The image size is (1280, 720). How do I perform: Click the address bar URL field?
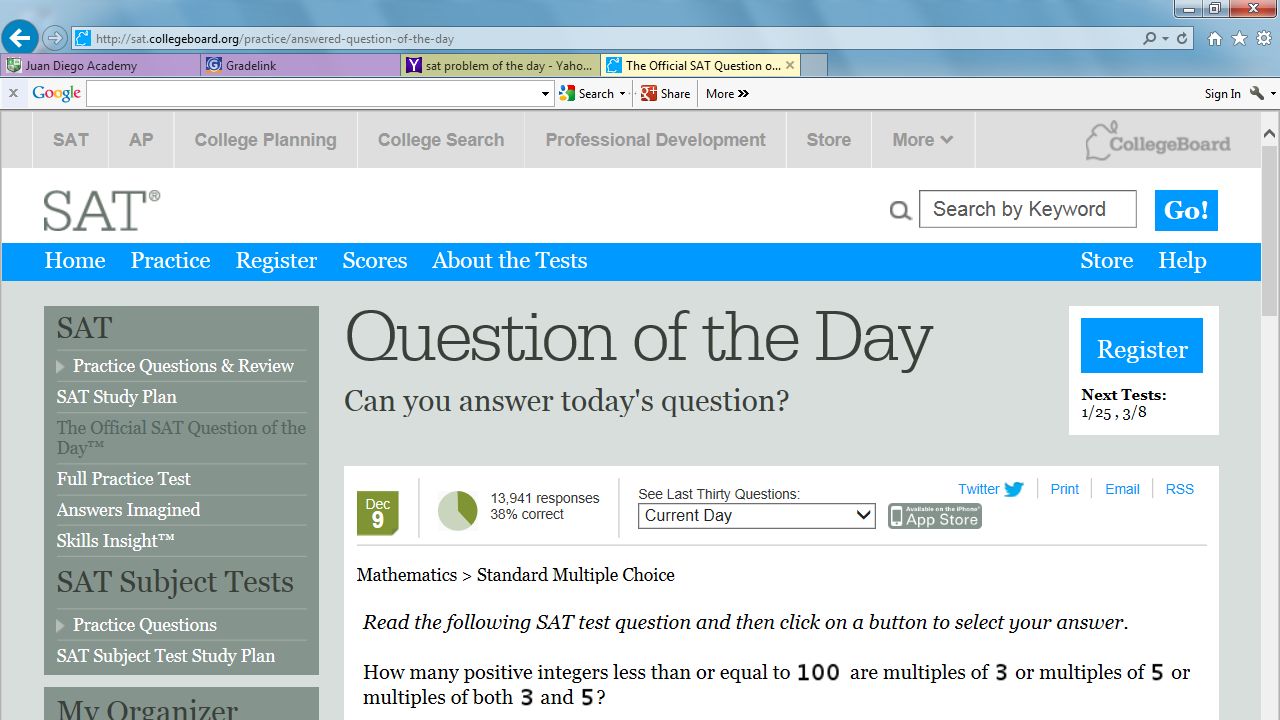click(x=600, y=38)
